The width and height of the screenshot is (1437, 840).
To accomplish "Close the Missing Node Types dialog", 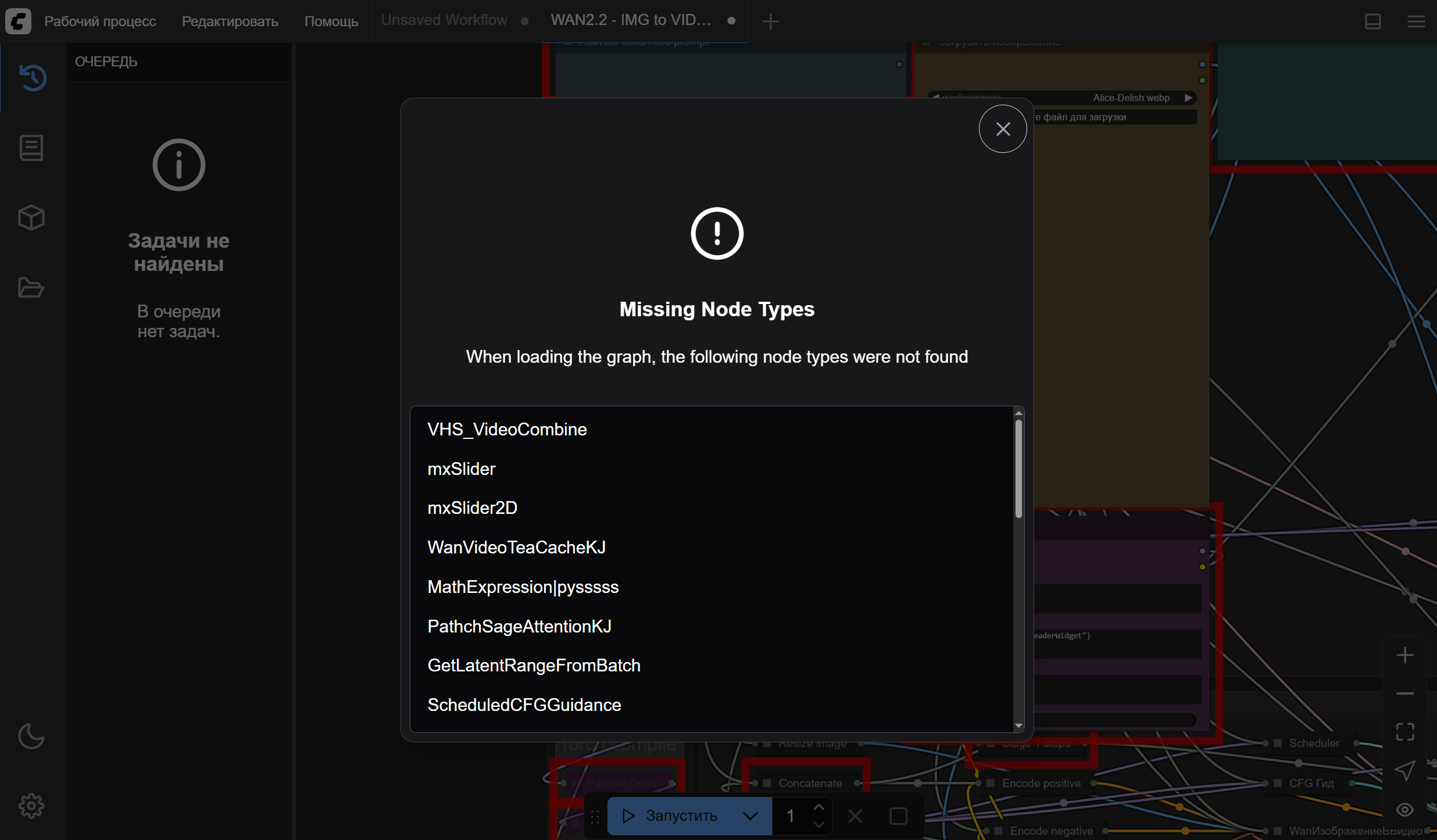I will 1003,129.
